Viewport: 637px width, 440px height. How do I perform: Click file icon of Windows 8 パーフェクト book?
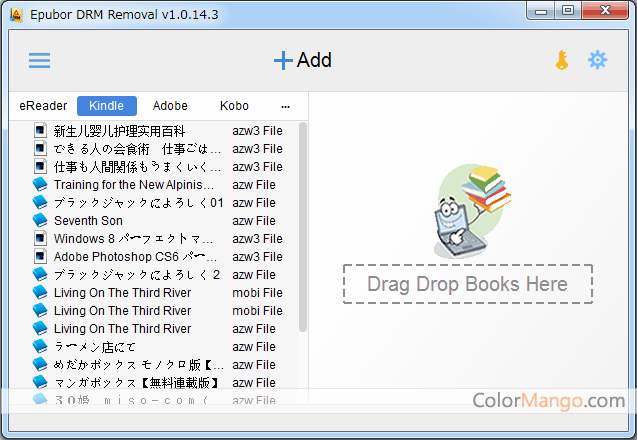(40, 238)
